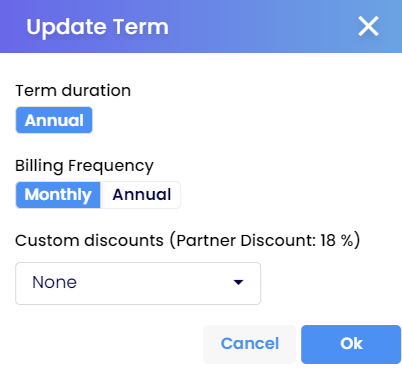Viewport: 402px width, 377px height.
Task: Confirm changes with the Ok button
Action: (351, 344)
